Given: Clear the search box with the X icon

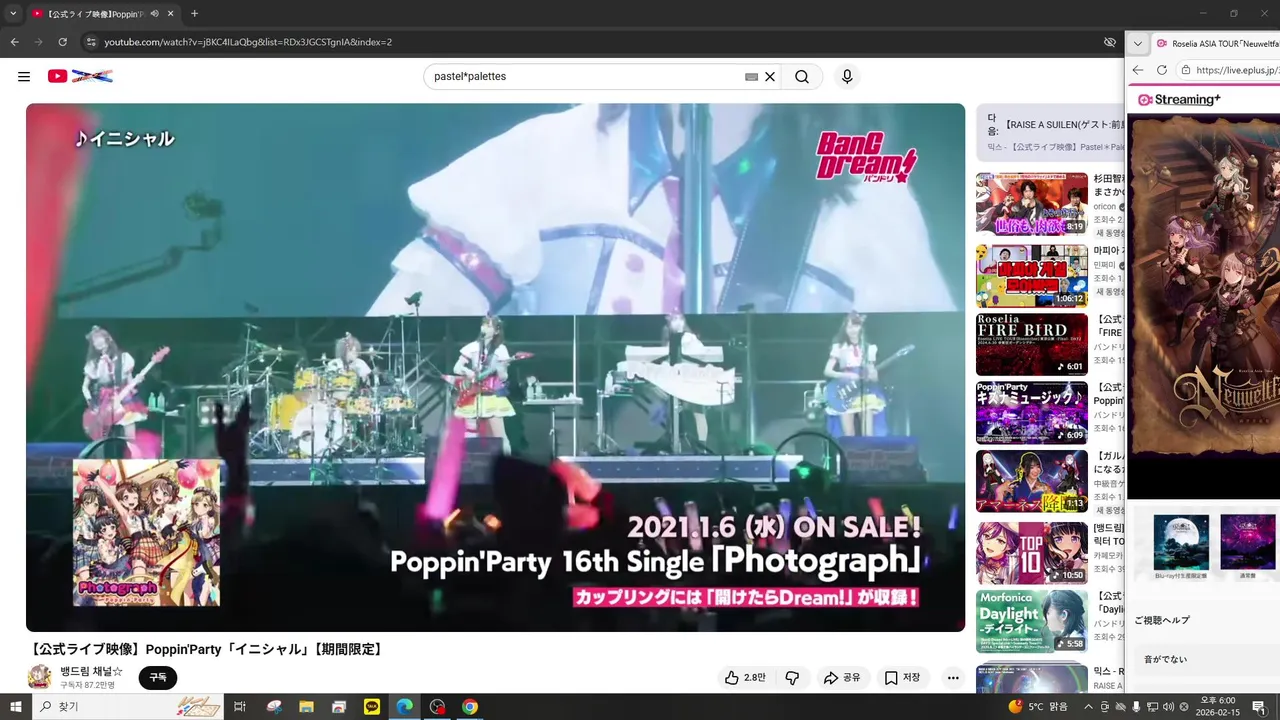Looking at the screenshot, I should click(x=770, y=76).
